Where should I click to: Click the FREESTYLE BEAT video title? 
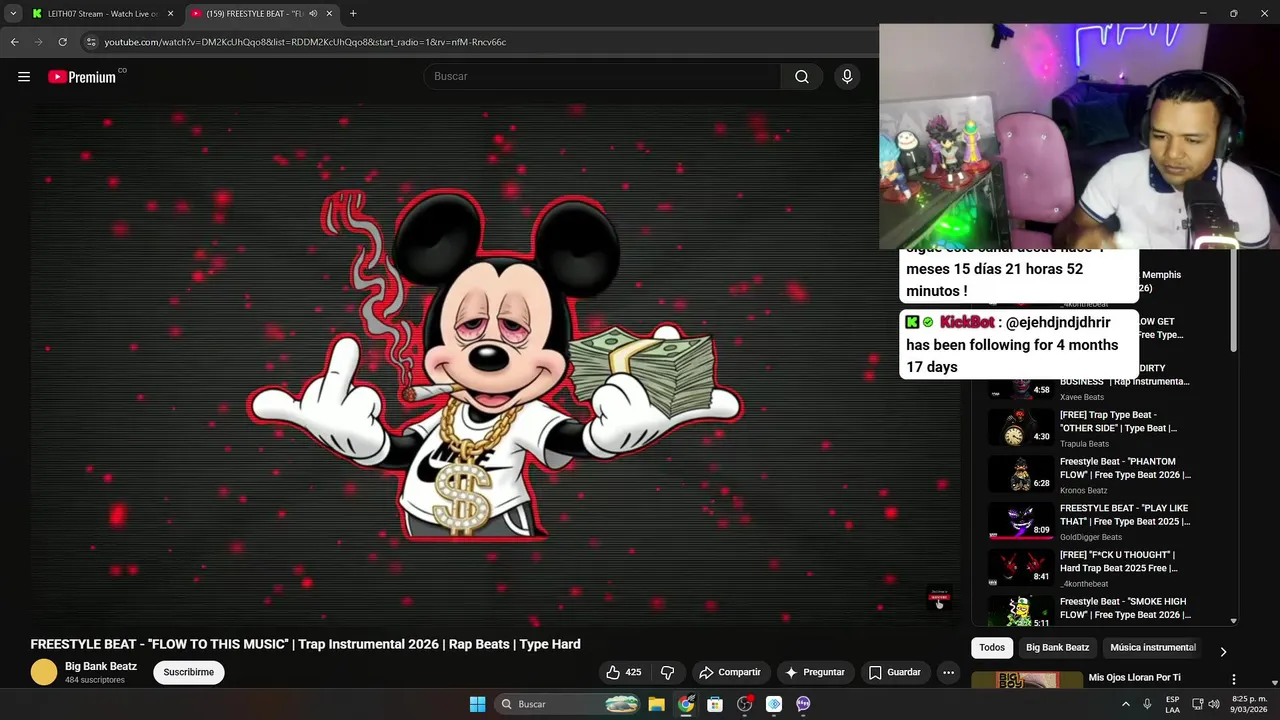305,644
